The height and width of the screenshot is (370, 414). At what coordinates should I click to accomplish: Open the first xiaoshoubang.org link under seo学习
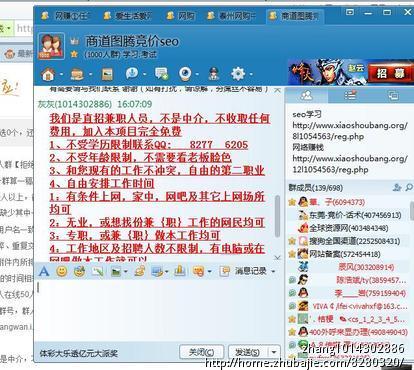click(x=350, y=131)
